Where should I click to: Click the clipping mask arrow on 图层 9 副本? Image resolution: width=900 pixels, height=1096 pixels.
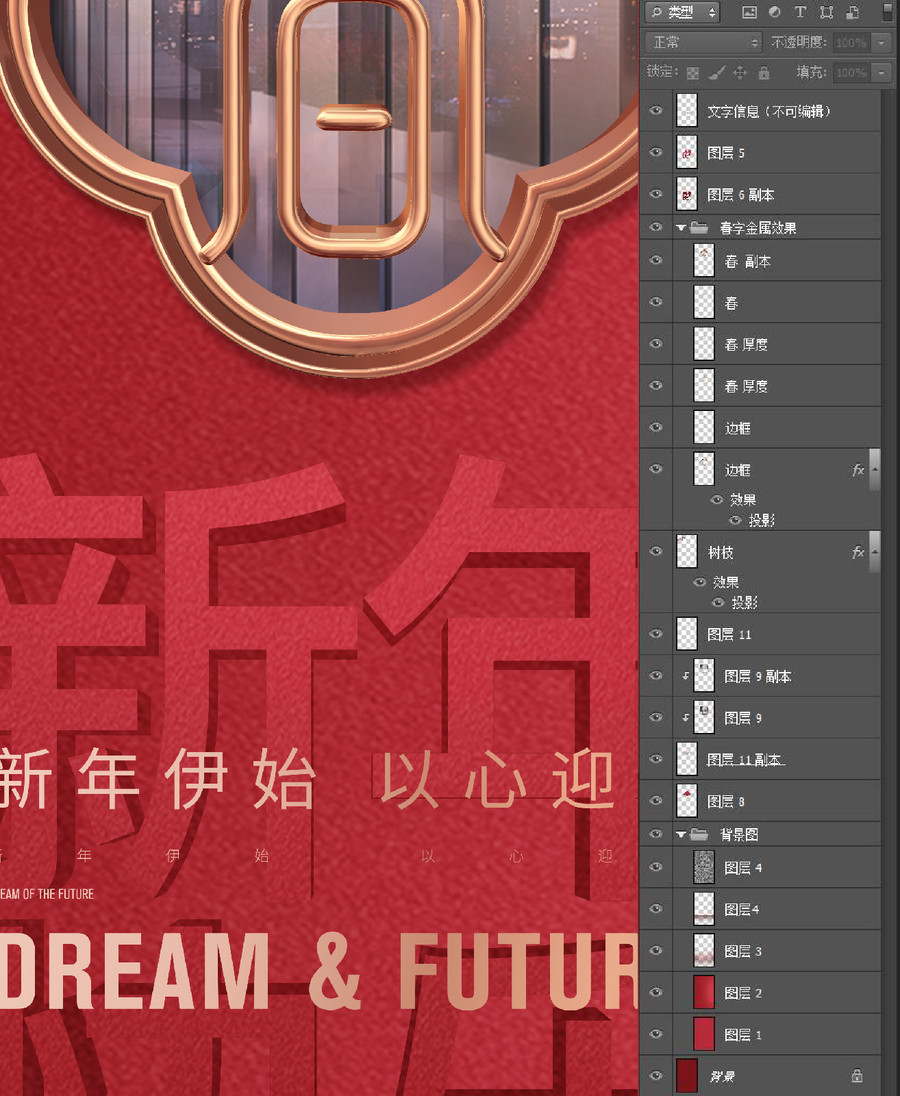685,676
